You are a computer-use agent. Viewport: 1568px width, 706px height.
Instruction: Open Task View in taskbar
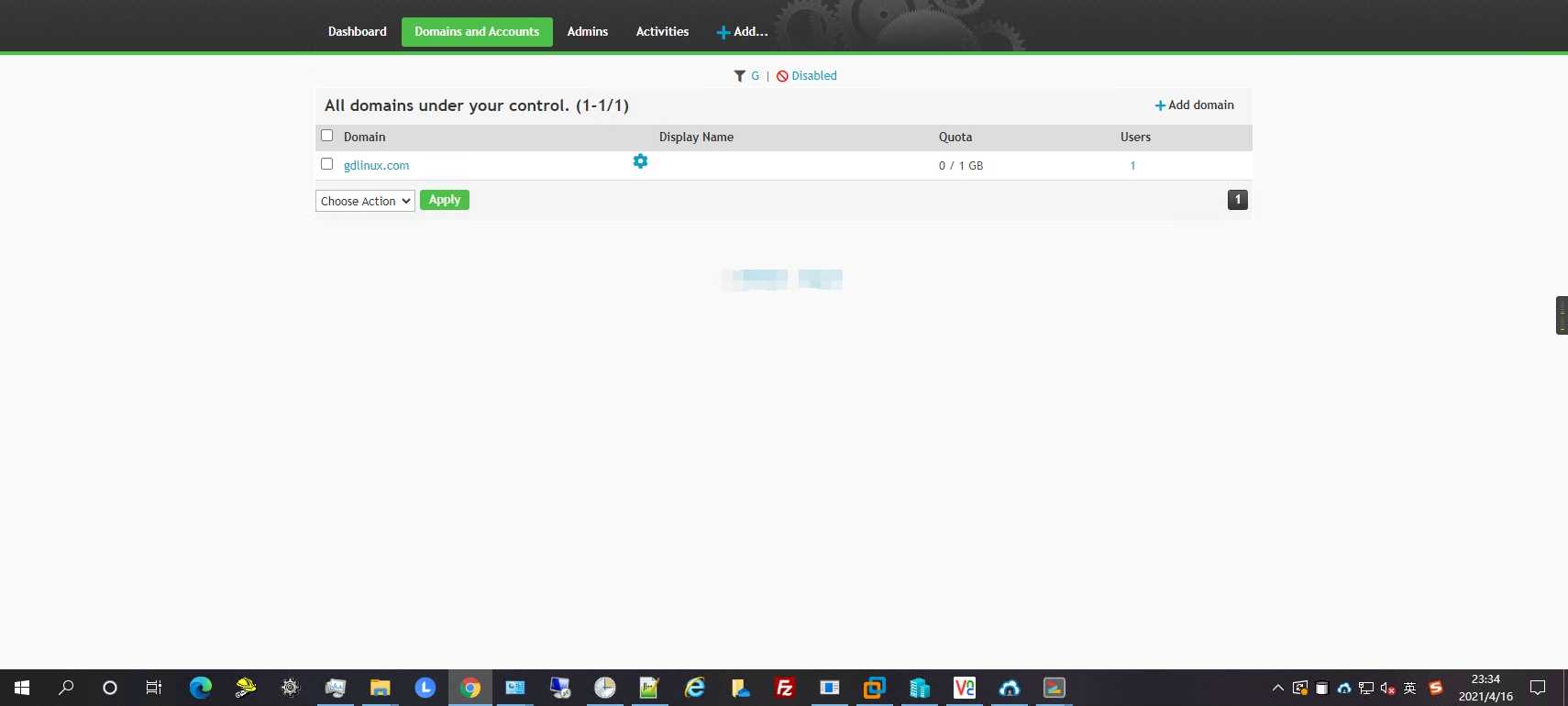tap(154, 688)
